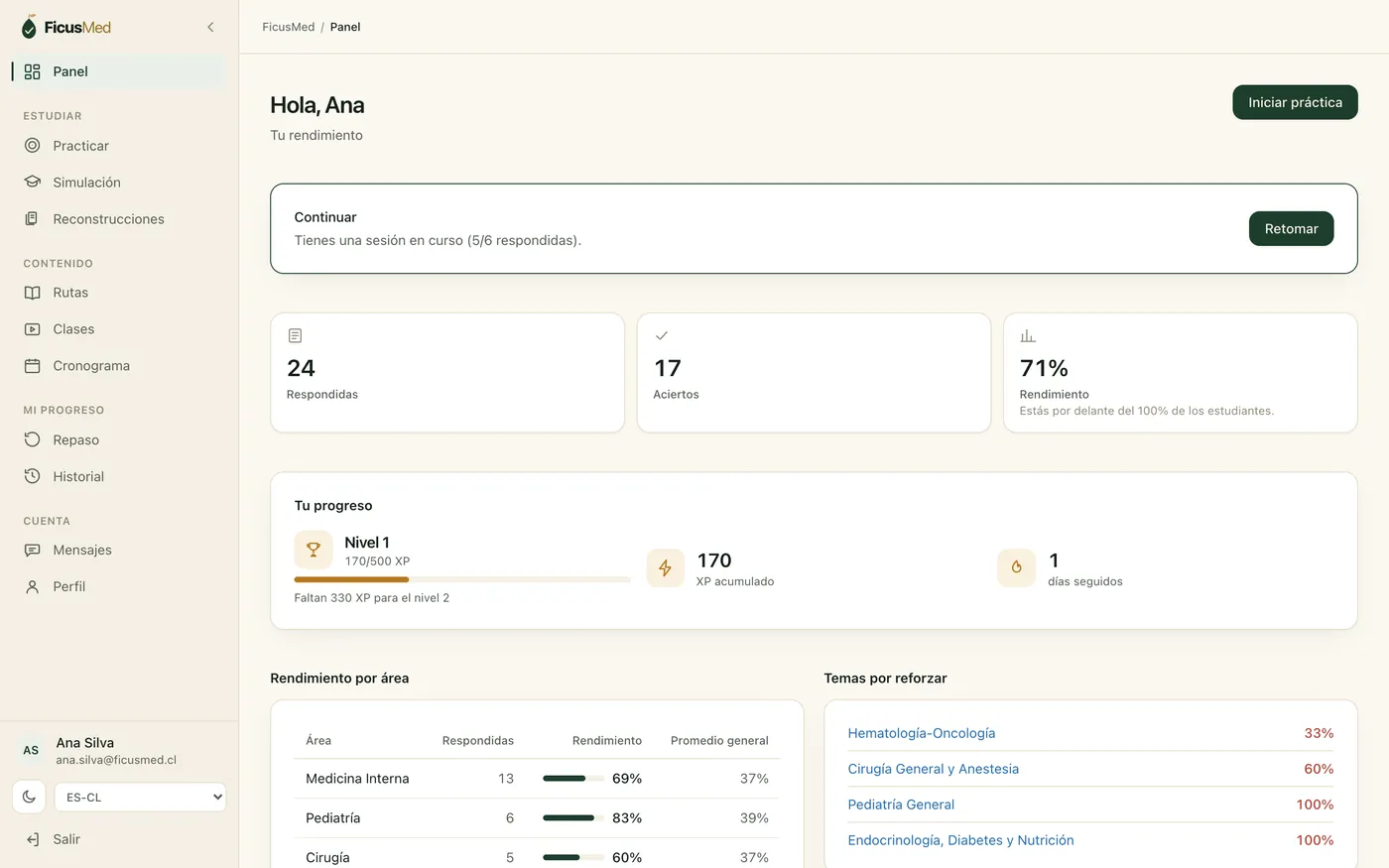
Task: Click the Reconstrucciones document icon
Action: [33, 219]
